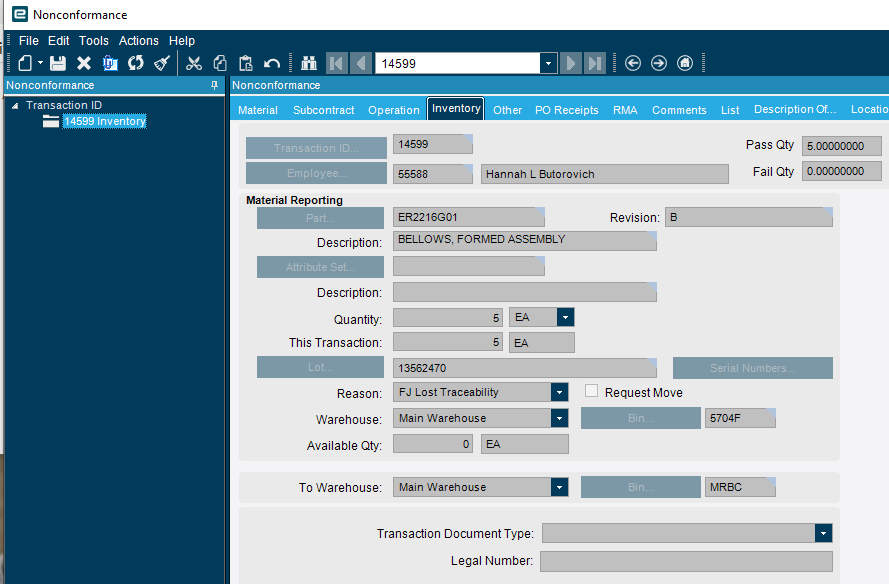Switch to the RMA tab

(x=625, y=110)
